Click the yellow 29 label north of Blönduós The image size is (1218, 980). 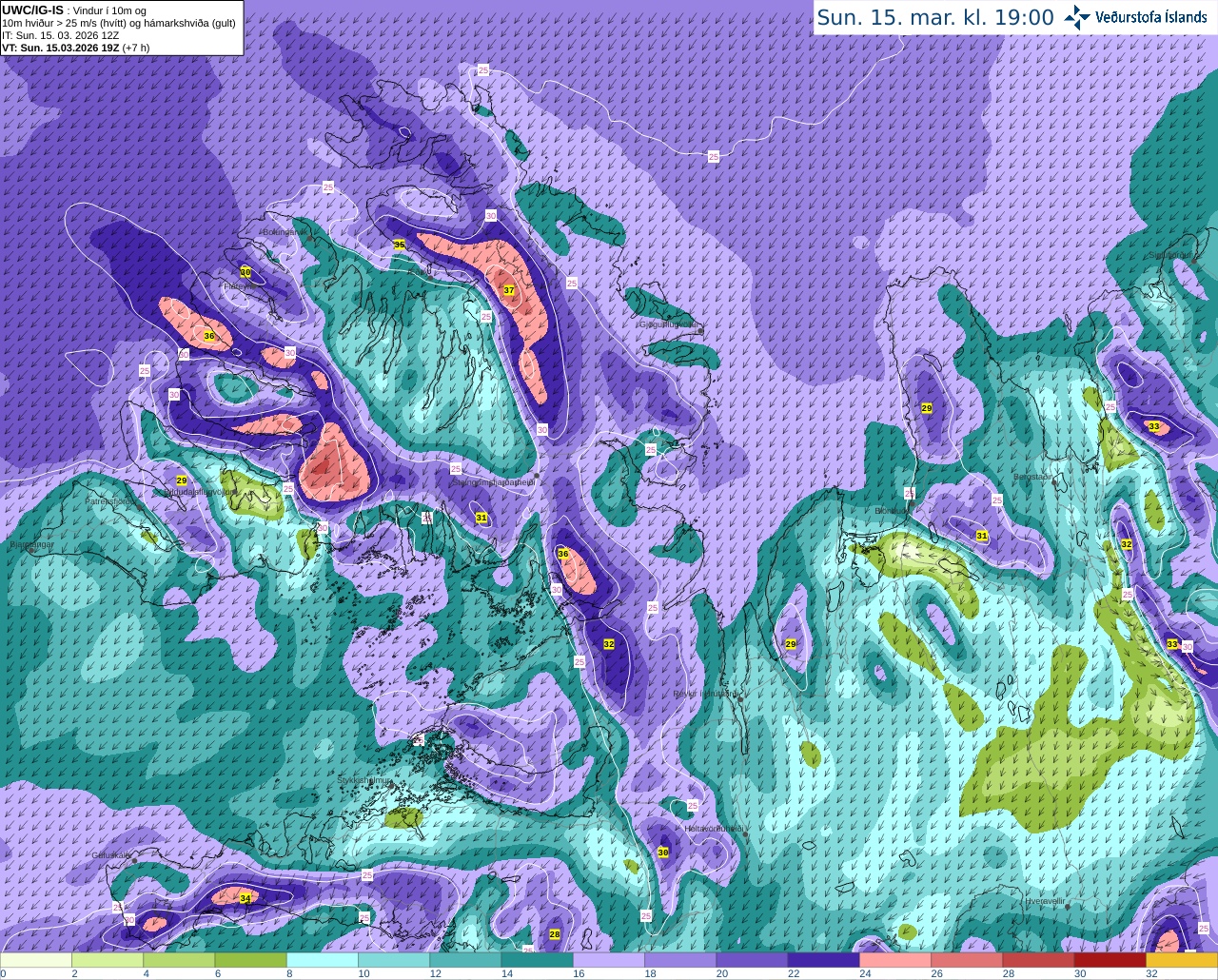click(x=927, y=408)
